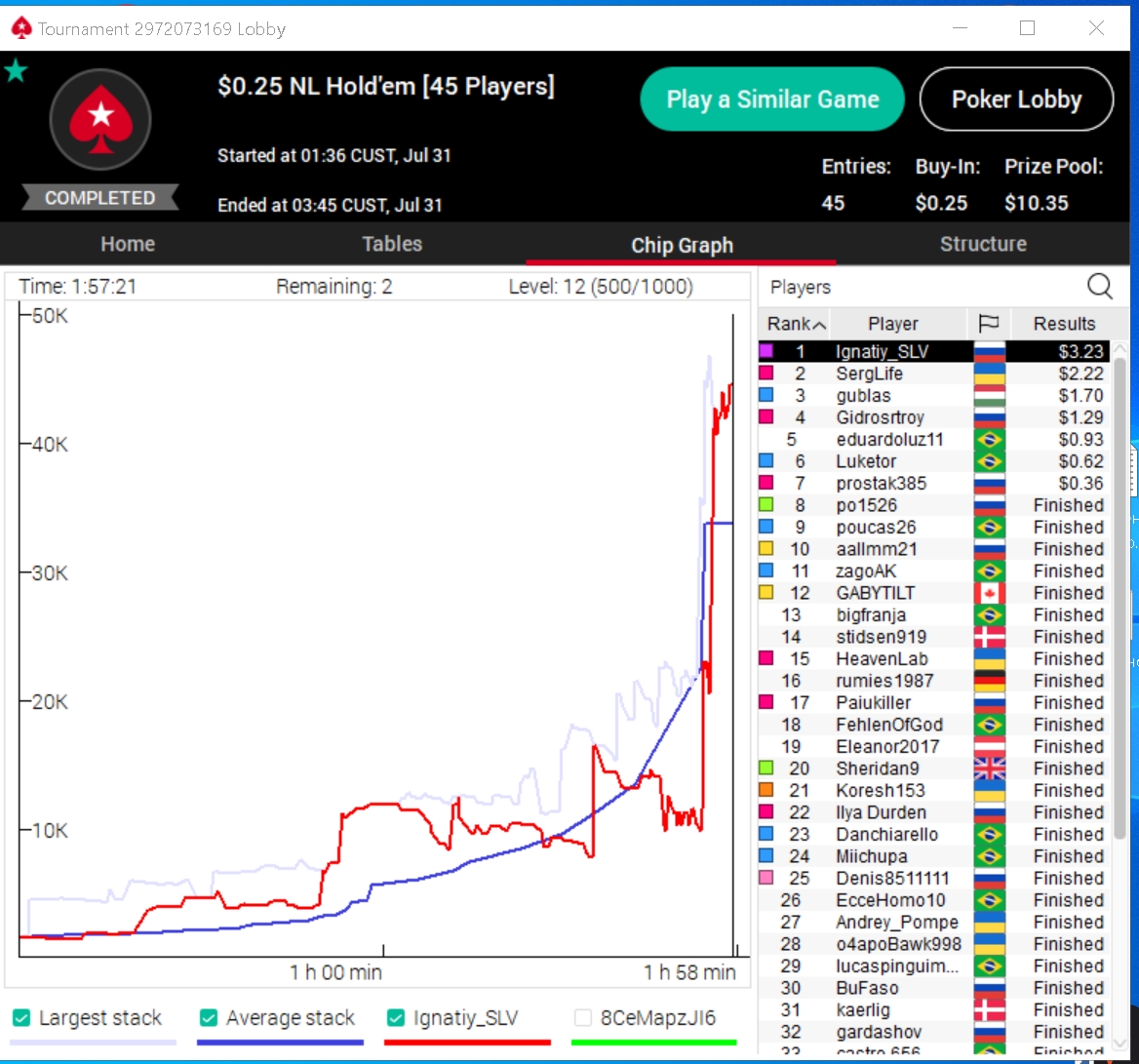The width and height of the screenshot is (1139, 1064).
Task: Click the flag next to HeavenLab
Action: (x=990, y=658)
